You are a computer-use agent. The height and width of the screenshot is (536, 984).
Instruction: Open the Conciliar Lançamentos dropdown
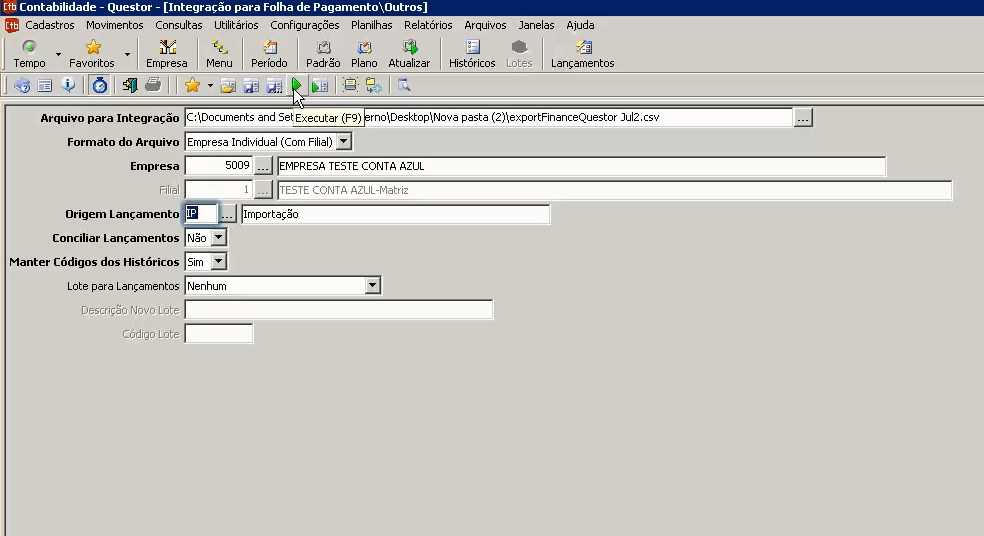[x=219, y=238]
